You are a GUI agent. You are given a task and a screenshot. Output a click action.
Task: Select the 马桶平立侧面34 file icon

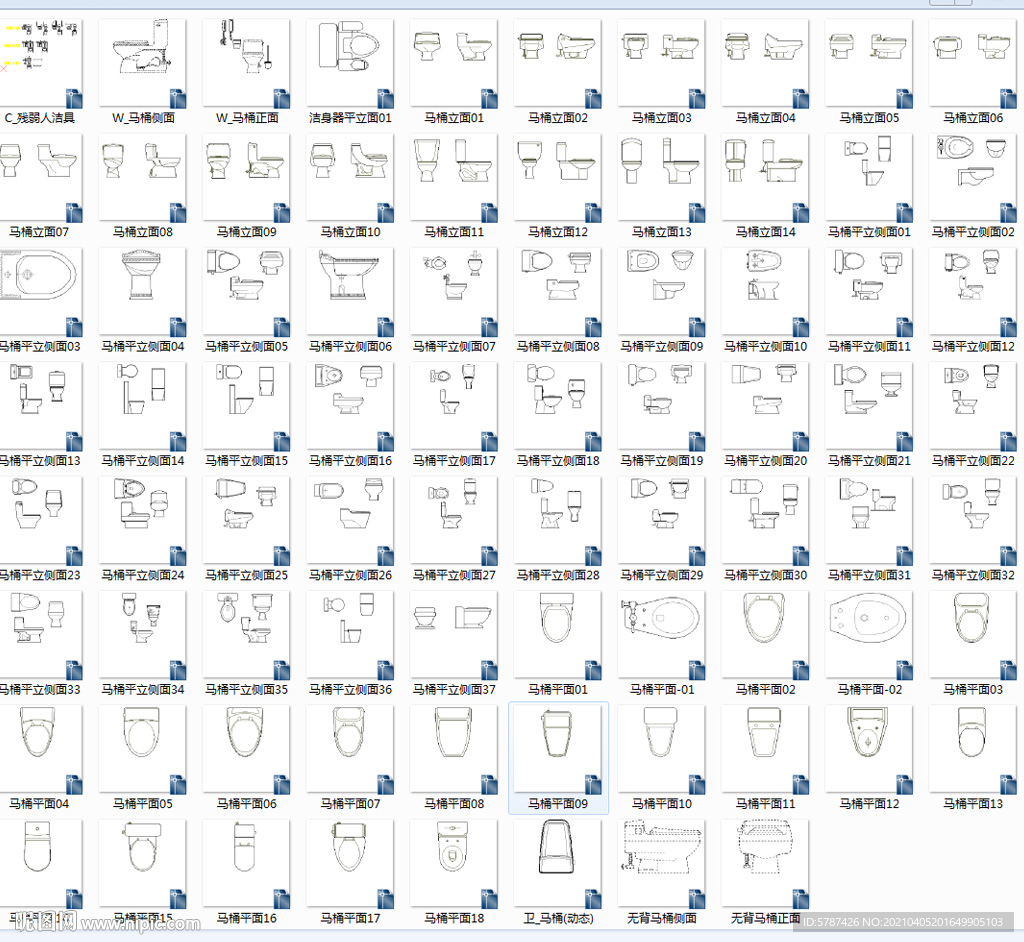pyautogui.click(x=143, y=635)
